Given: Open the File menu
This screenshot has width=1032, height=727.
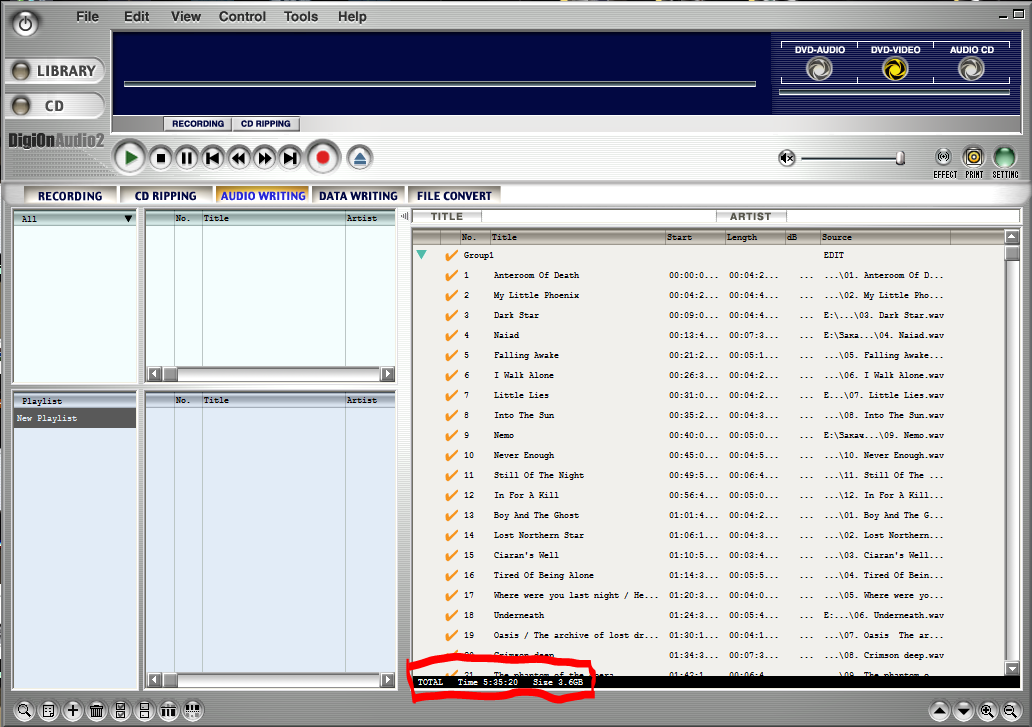Looking at the screenshot, I should pos(88,16).
